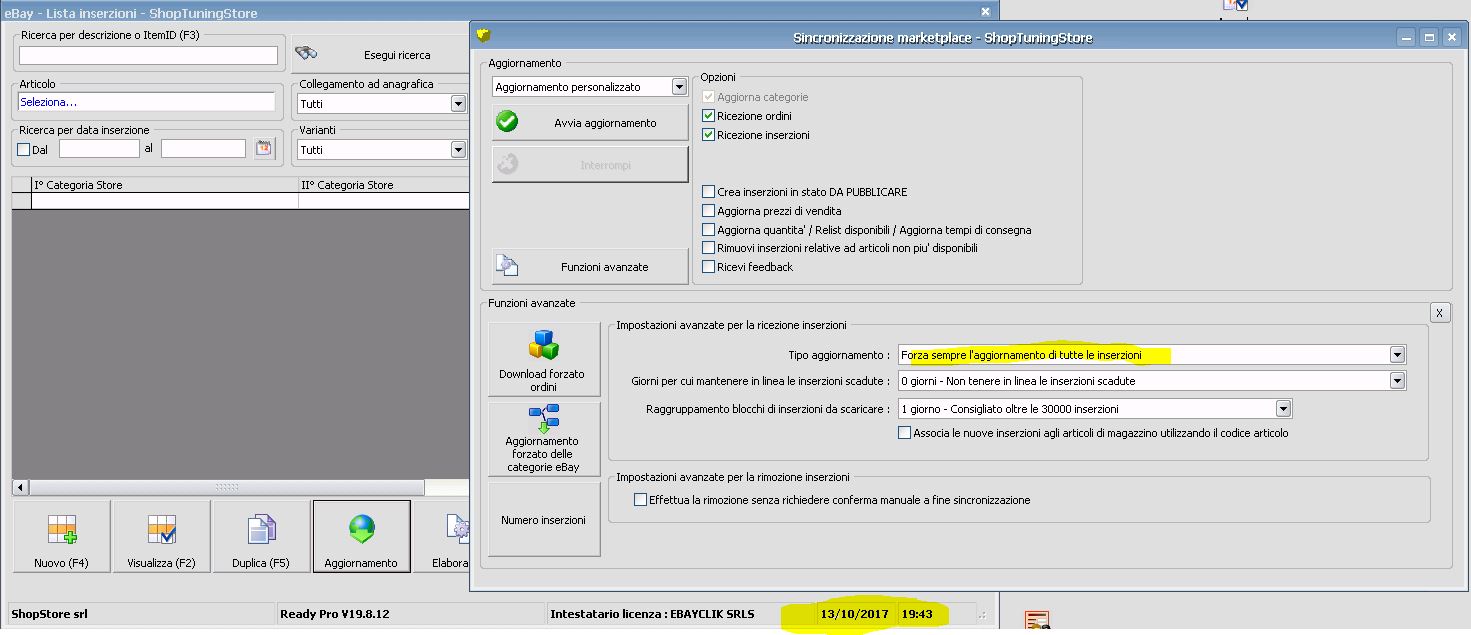Start sync with Avvia aggiornamento
The image size is (1471, 635).
[590, 122]
